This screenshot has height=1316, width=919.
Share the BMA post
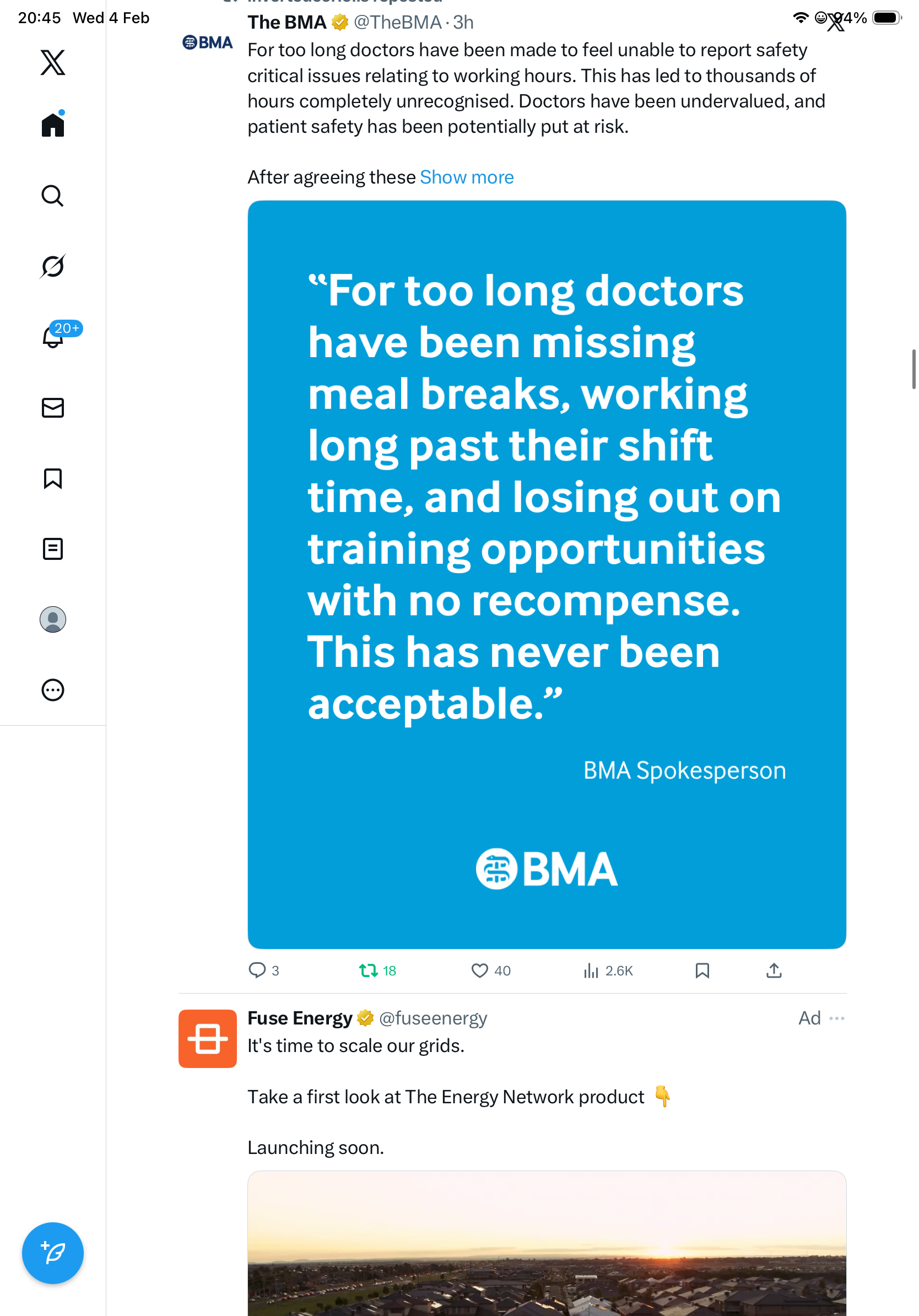point(774,970)
